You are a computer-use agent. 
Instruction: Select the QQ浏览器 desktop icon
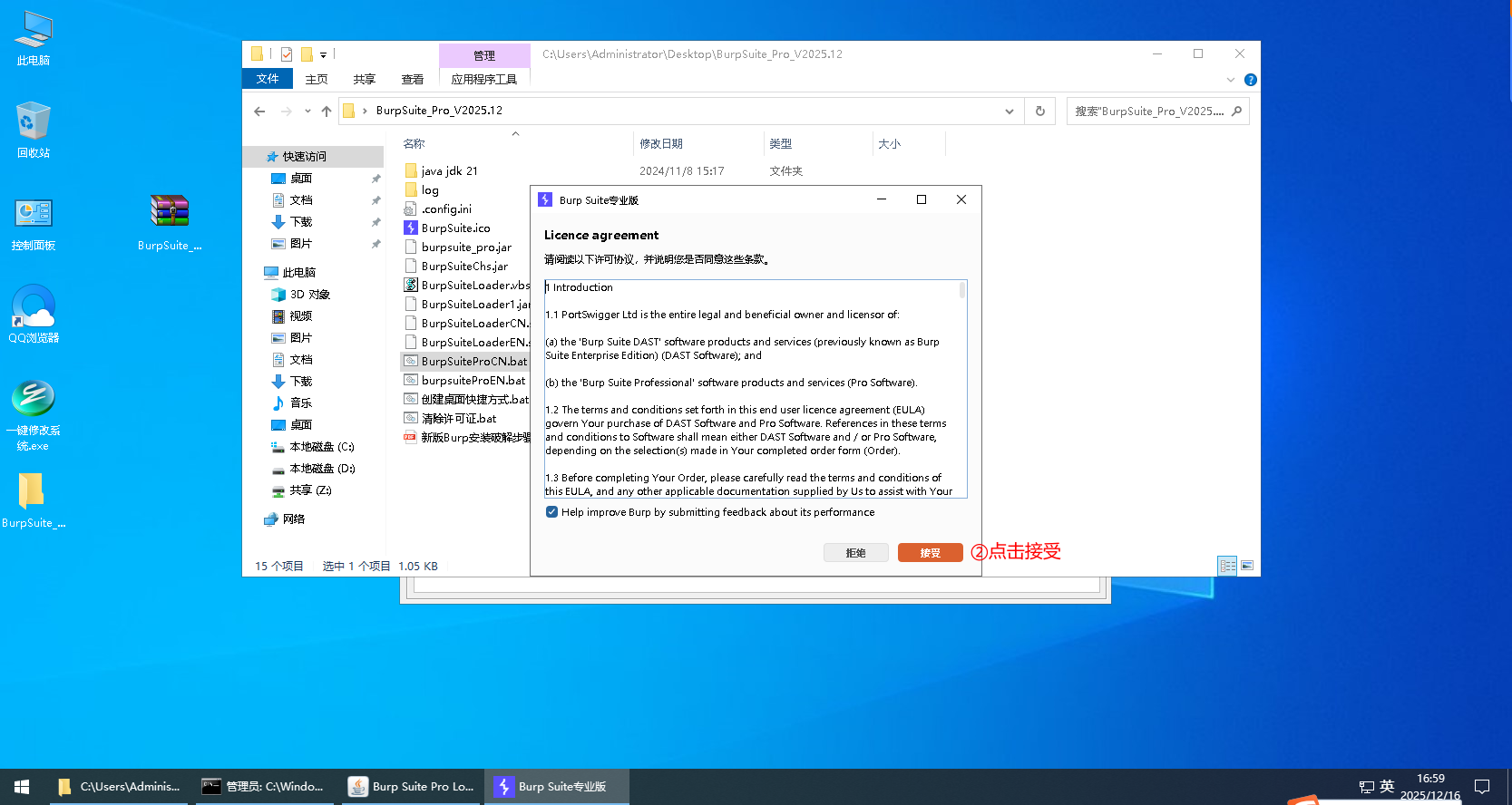34,313
